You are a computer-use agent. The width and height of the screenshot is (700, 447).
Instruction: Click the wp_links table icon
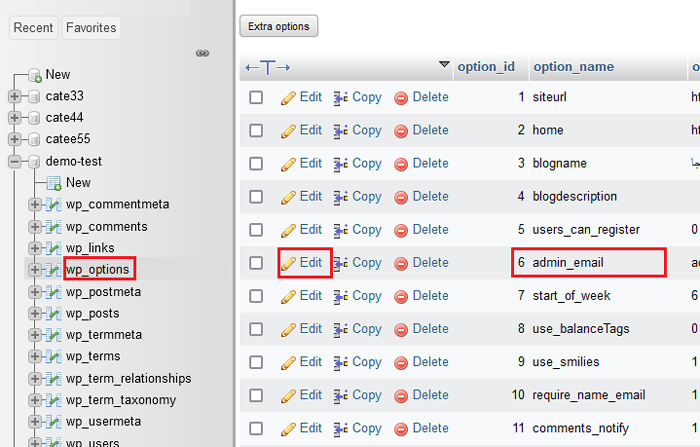coord(54,248)
